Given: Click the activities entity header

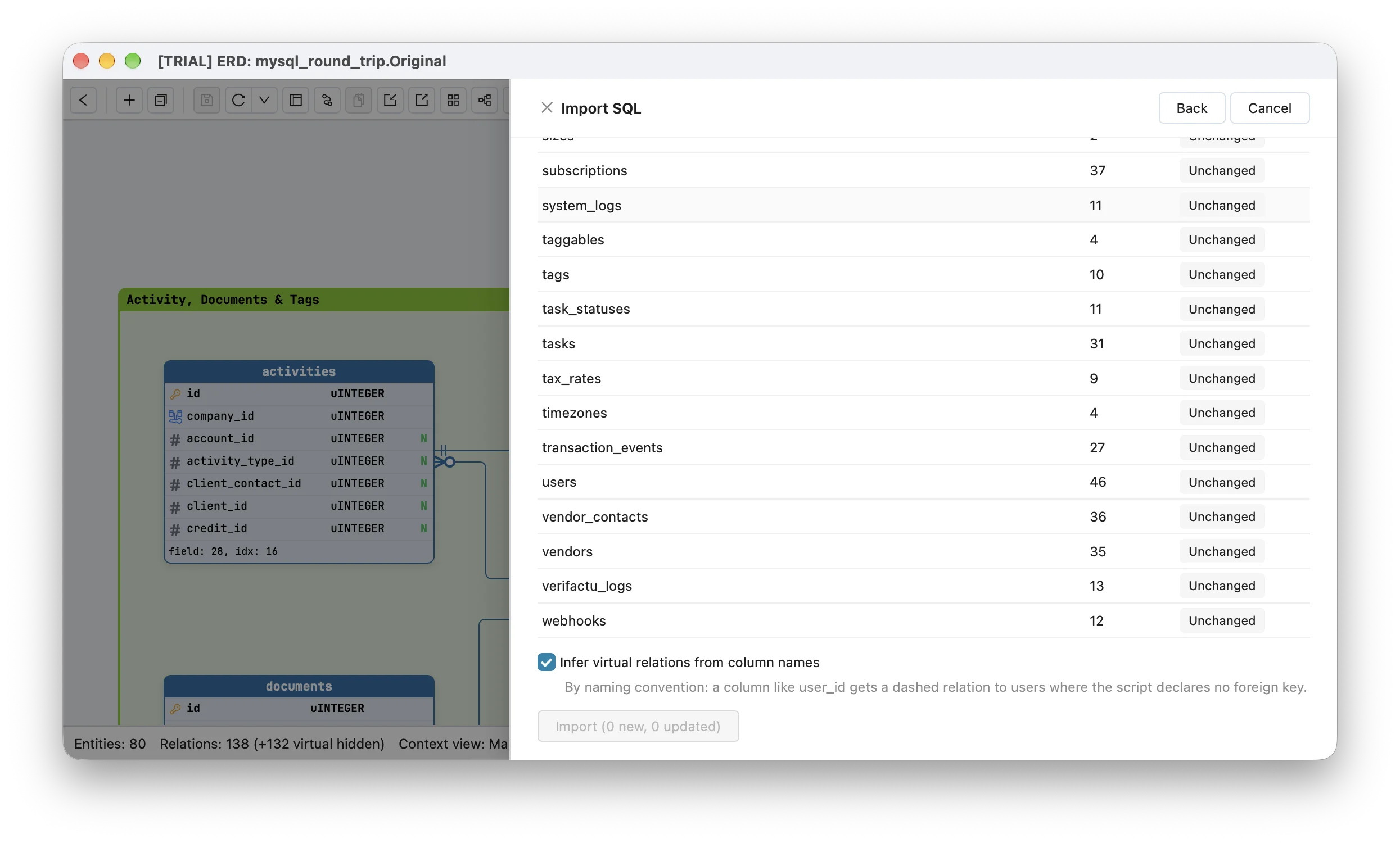Looking at the screenshot, I should click(299, 371).
